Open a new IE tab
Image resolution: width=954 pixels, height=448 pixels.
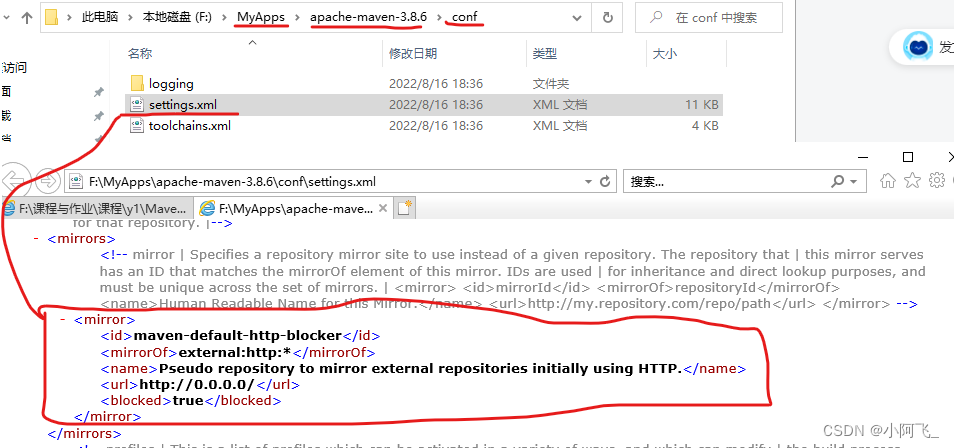point(405,208)
